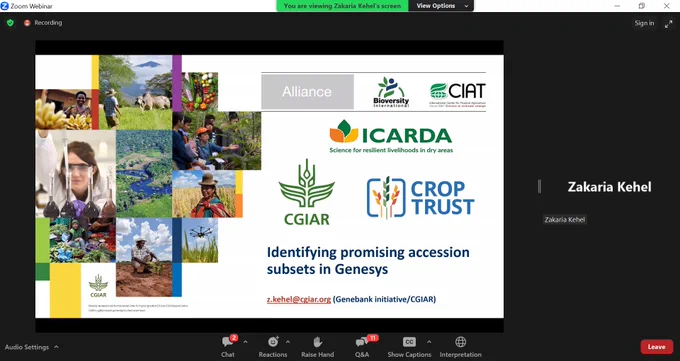Image resolution: width=680 pixels, height=361 pixels.
Task: Click the gray Alliance box
Action: click(307, 92)
